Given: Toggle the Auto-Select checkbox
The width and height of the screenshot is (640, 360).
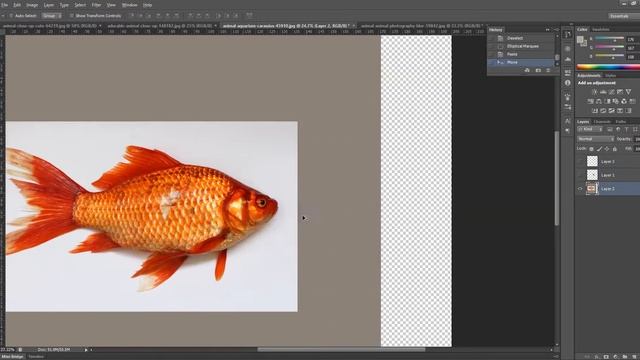Looking at the screenshot, I should [11, 16].
